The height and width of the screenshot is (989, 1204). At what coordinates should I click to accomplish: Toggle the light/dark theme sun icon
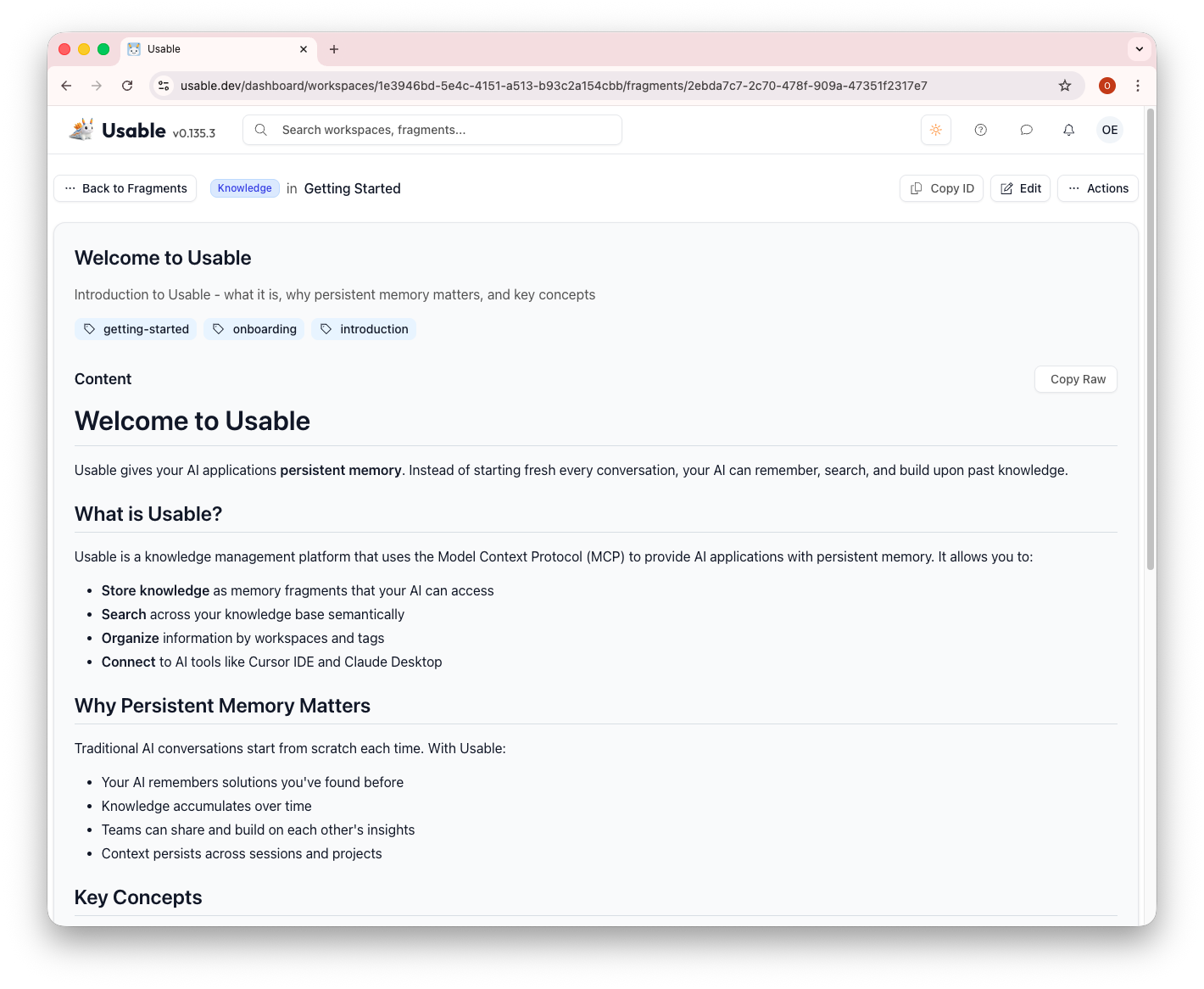(935, 130)
